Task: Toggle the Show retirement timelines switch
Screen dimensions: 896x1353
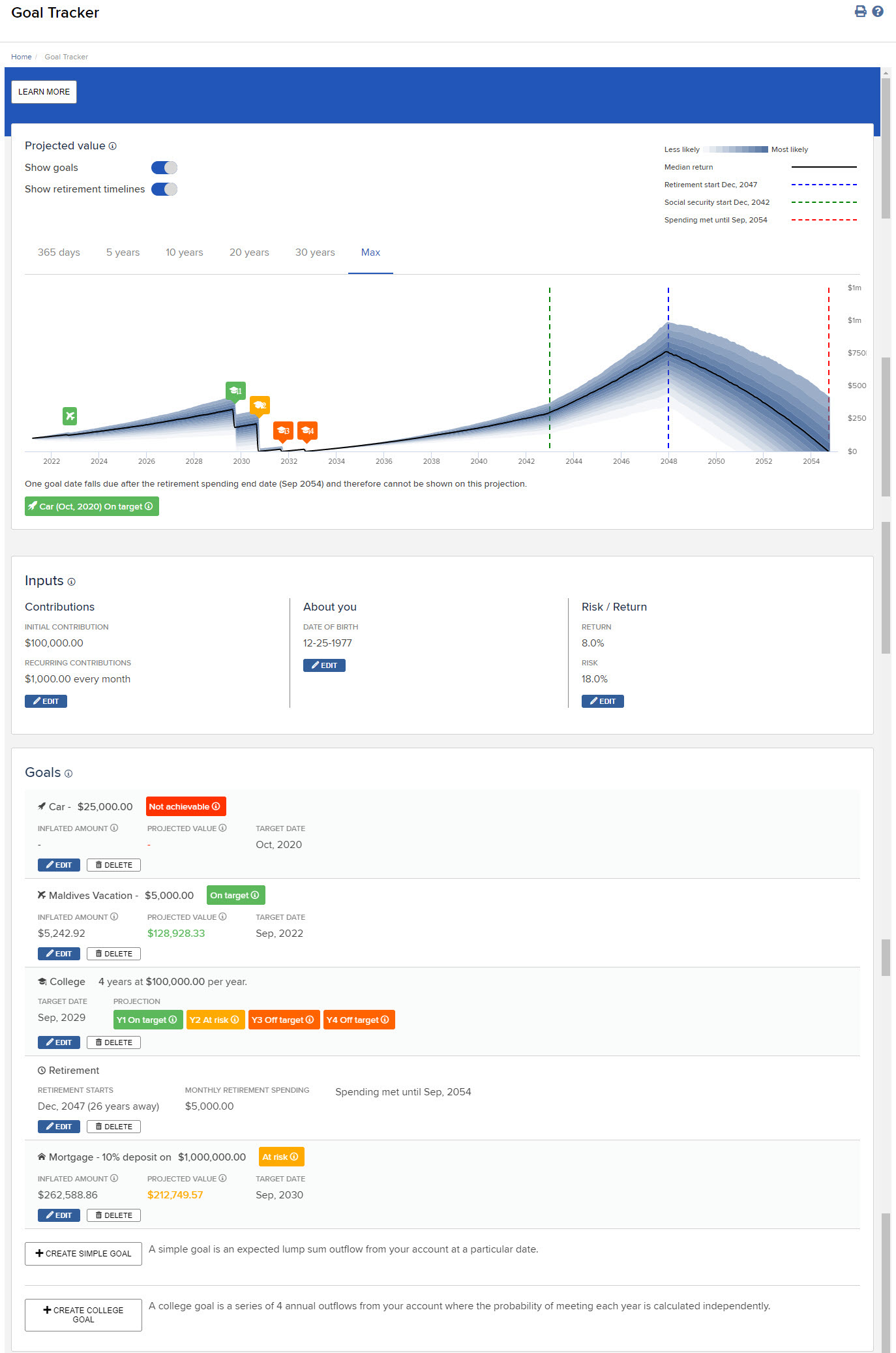Action: (164, 189)
